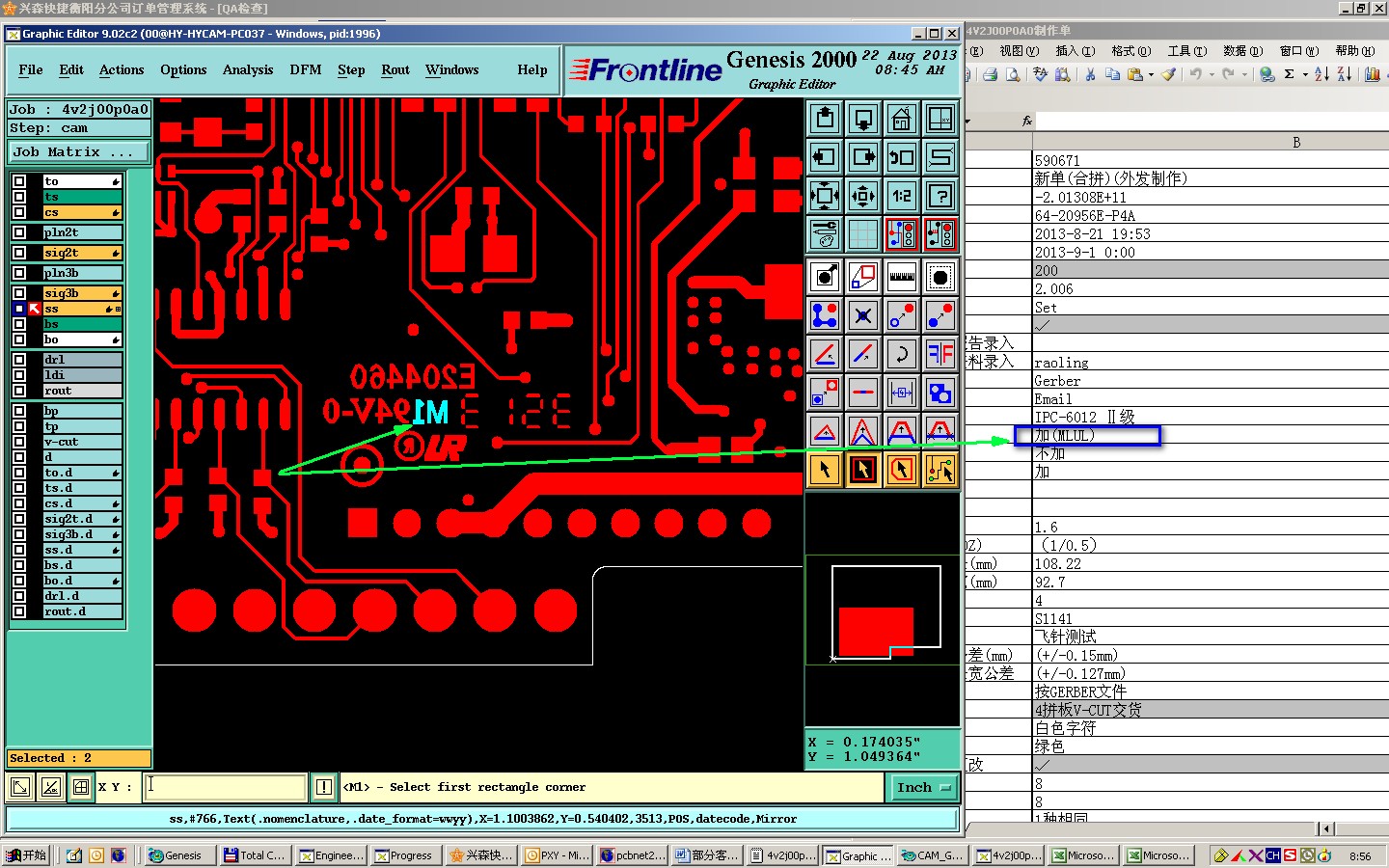Toggle the checkbox for layer sig2t
This screenshot has width=1389, height=868.
(x=19, y=253)
